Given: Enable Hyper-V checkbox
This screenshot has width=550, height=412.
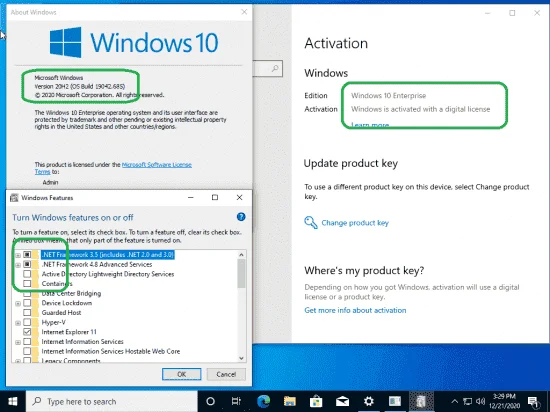Looking at the screenshot, I should 27,322.
